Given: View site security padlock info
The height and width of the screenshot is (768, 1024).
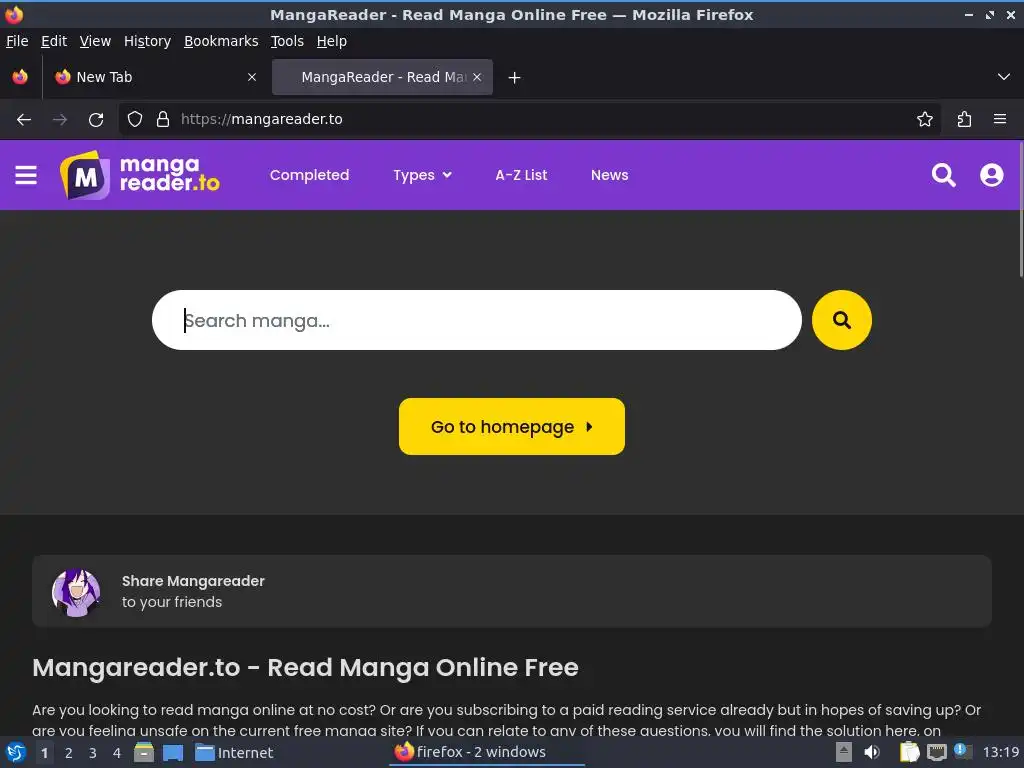Looking at the screenshot, I should [163, 120].
